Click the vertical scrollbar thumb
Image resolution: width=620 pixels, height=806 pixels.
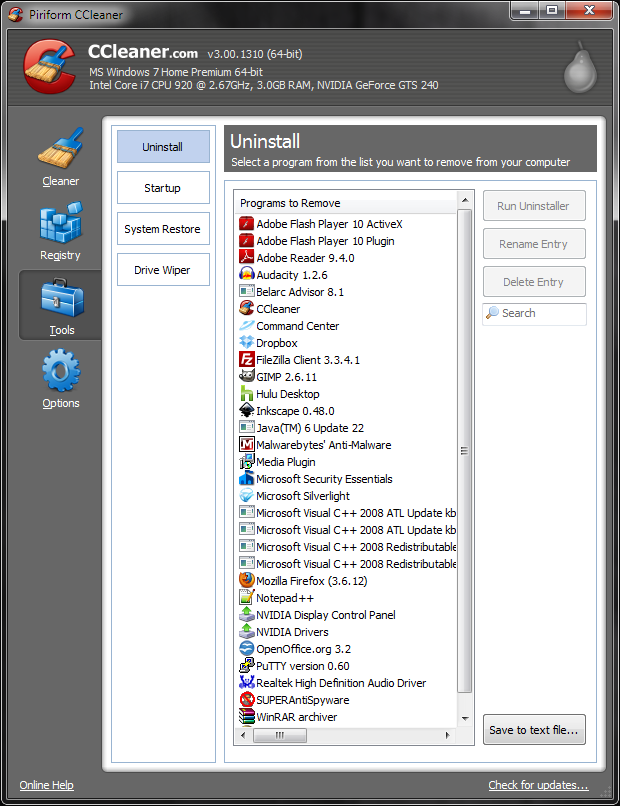pos(464,451)
